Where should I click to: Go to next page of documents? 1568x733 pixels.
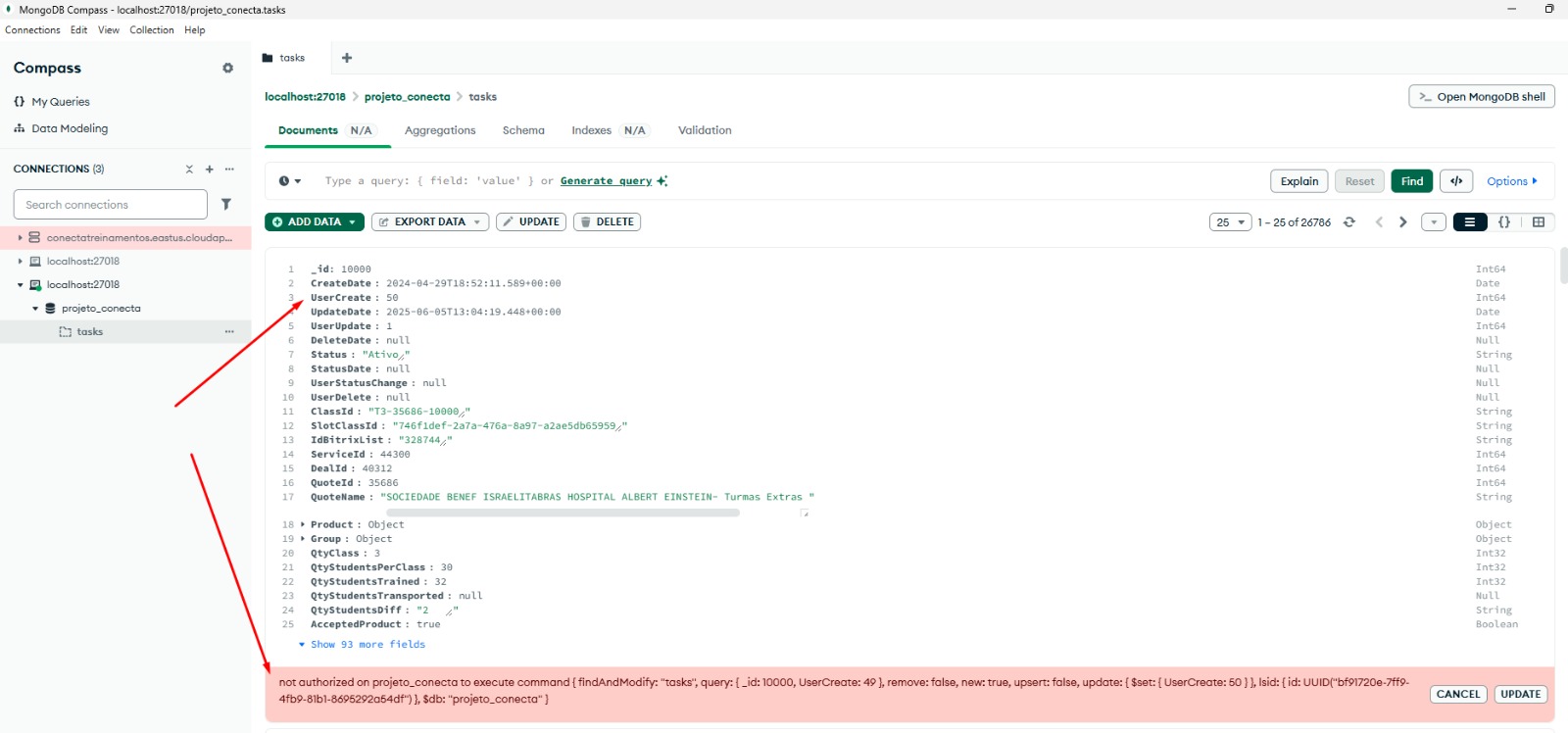[1402, 222]
